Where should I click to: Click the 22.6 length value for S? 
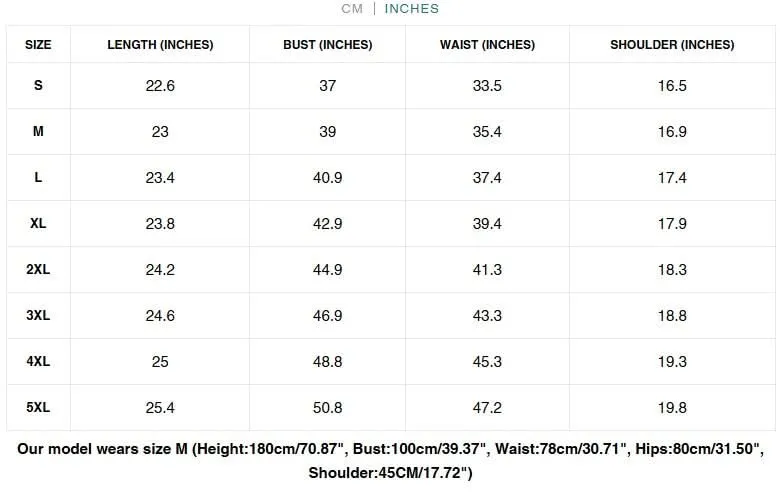[160, 86]
